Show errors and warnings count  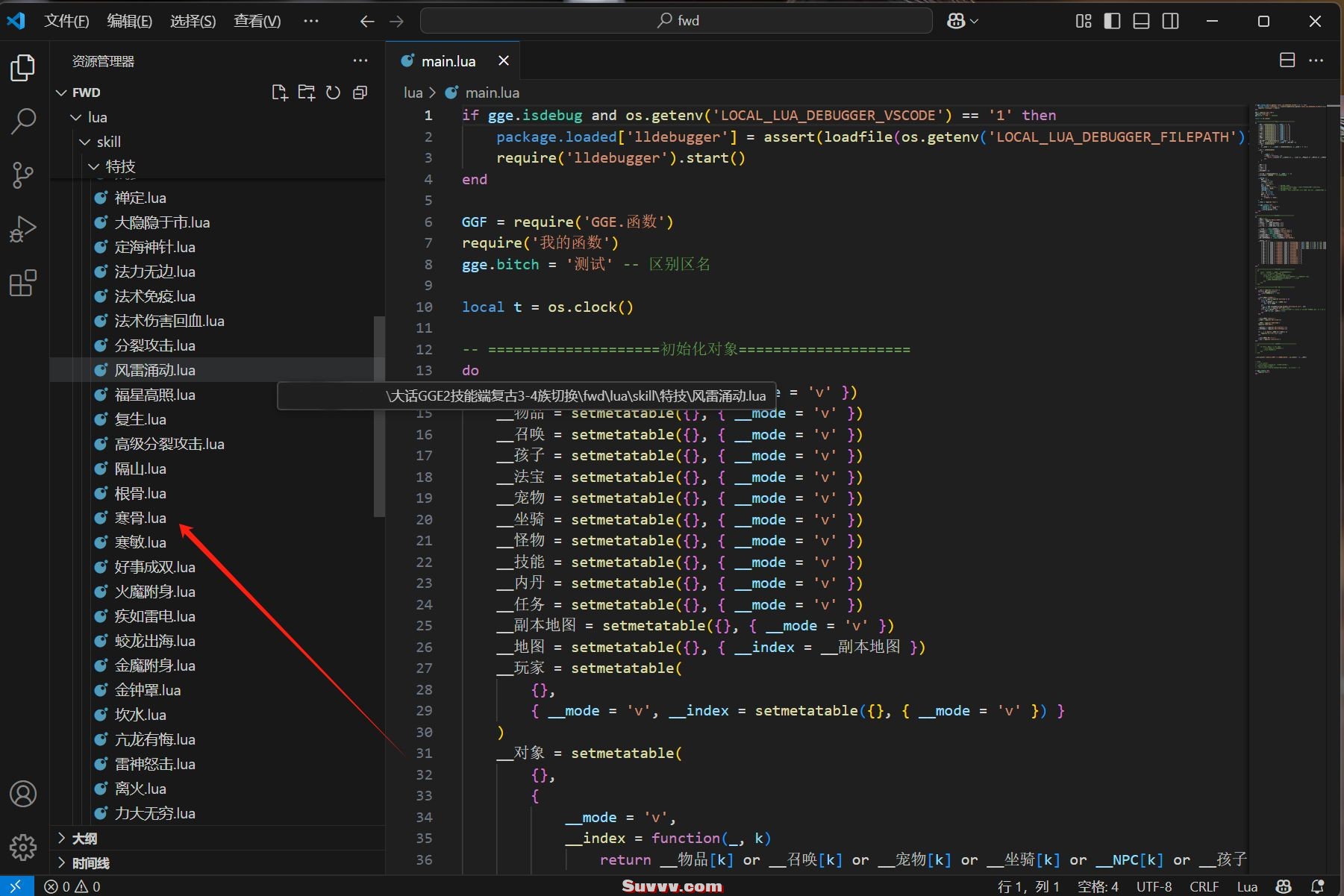click(72, 886)
